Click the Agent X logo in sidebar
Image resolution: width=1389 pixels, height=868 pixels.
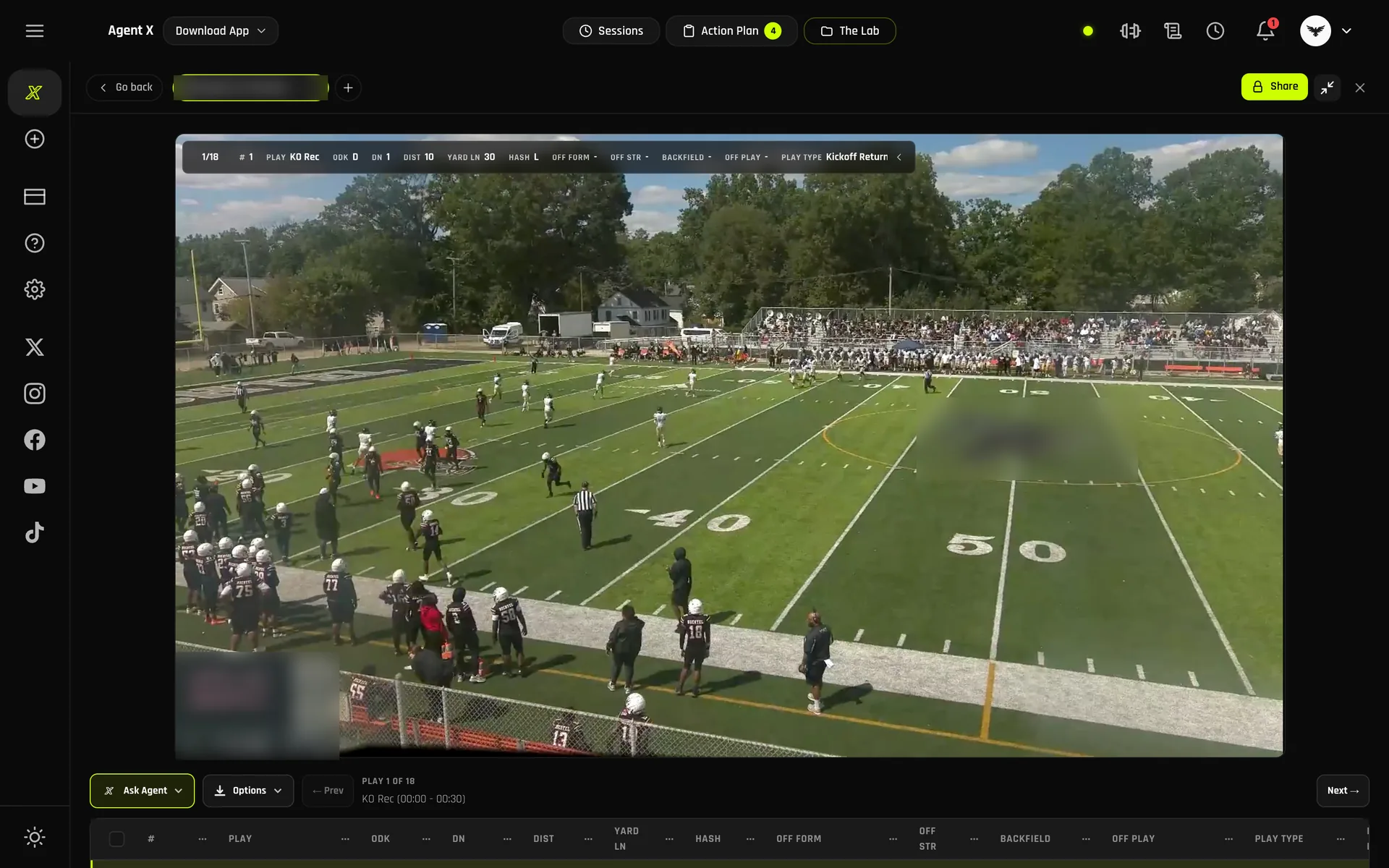pyautogui.click(x=34, y=93)
